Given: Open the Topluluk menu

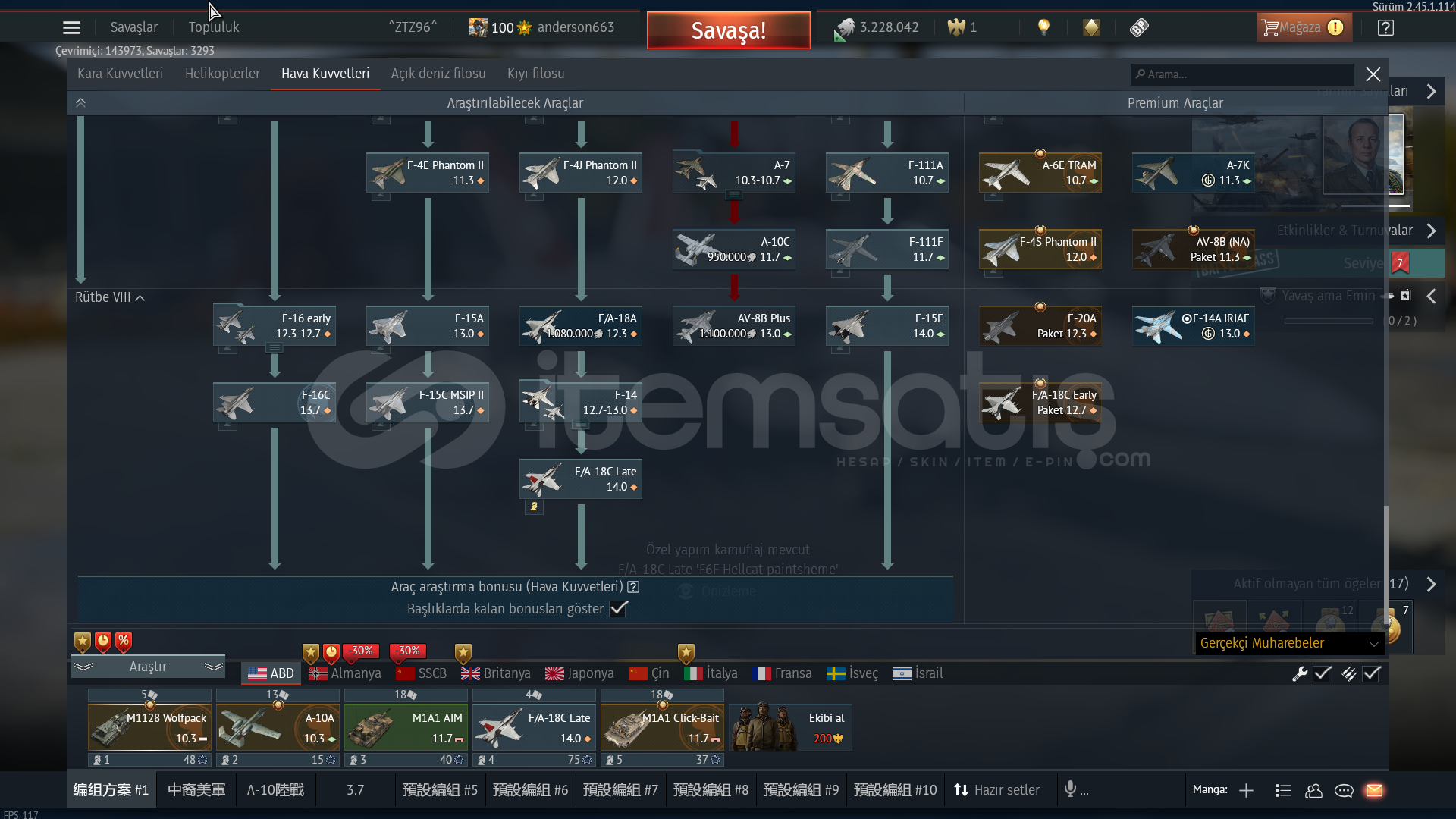Looking at the screenshot, I should point(214,27).
